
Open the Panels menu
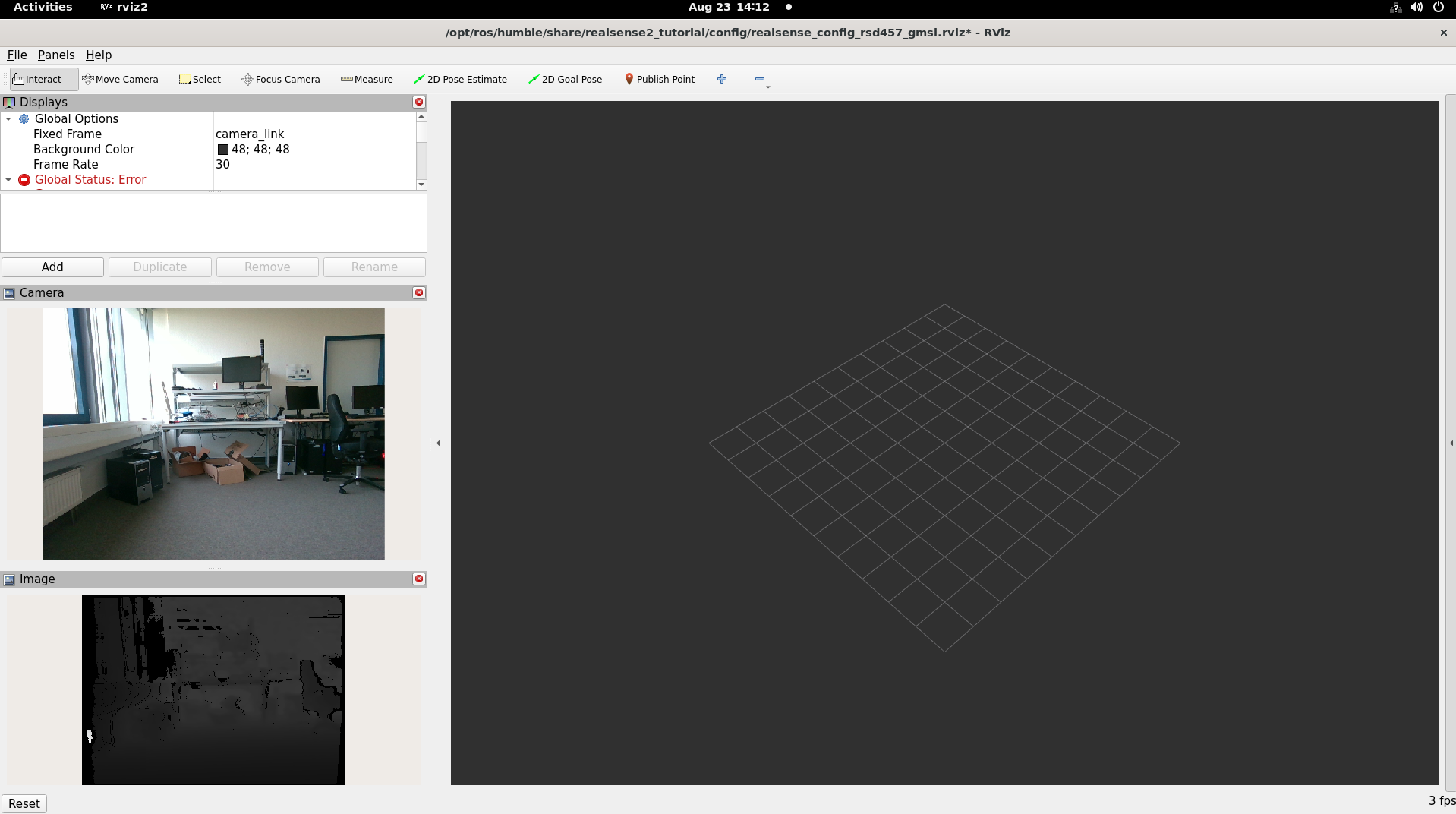pos(56,55)
